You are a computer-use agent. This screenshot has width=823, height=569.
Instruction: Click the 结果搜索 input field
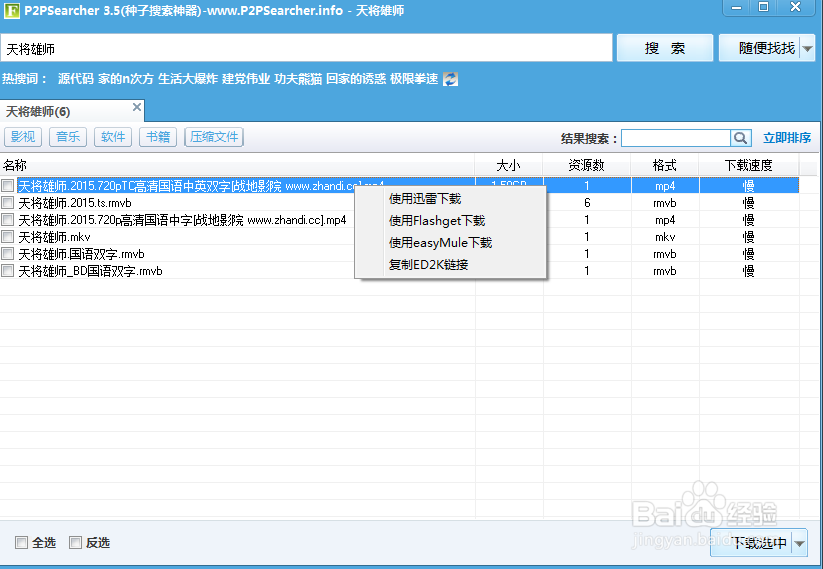pos(676,138)
